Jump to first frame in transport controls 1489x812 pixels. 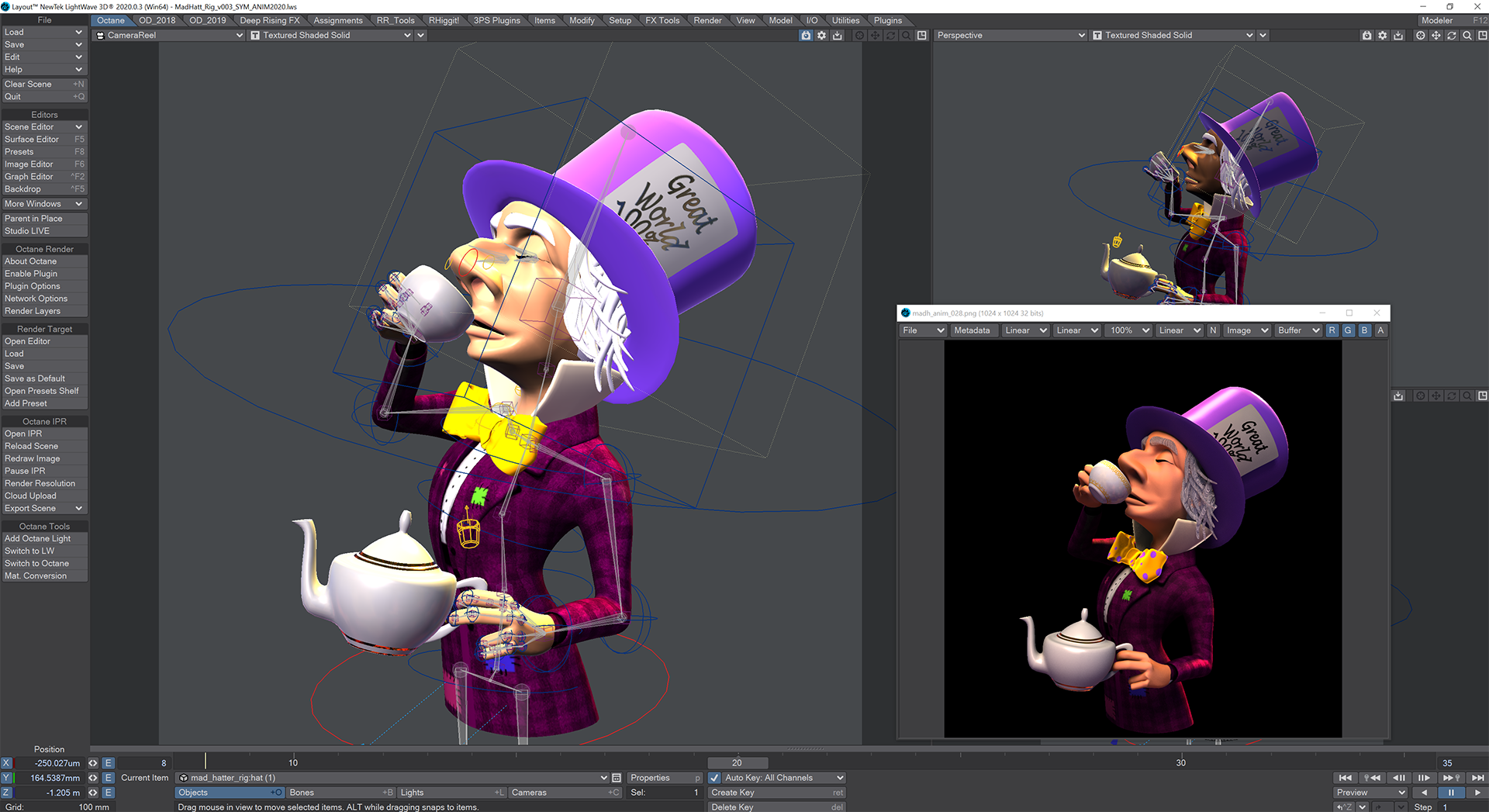(x=1345, y=778)
